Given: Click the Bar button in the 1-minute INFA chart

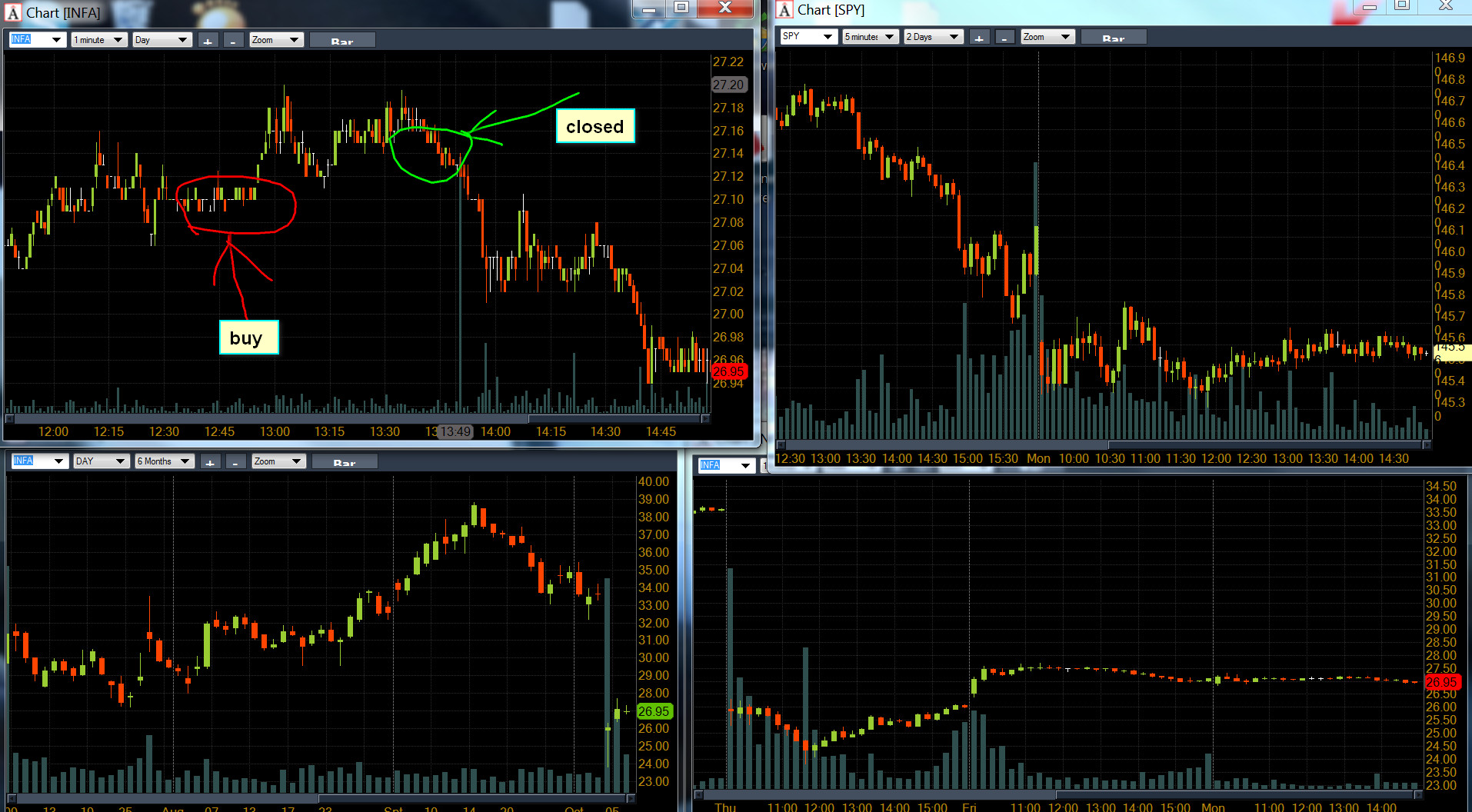Looking at the screenshot, I should coord(342,40).
